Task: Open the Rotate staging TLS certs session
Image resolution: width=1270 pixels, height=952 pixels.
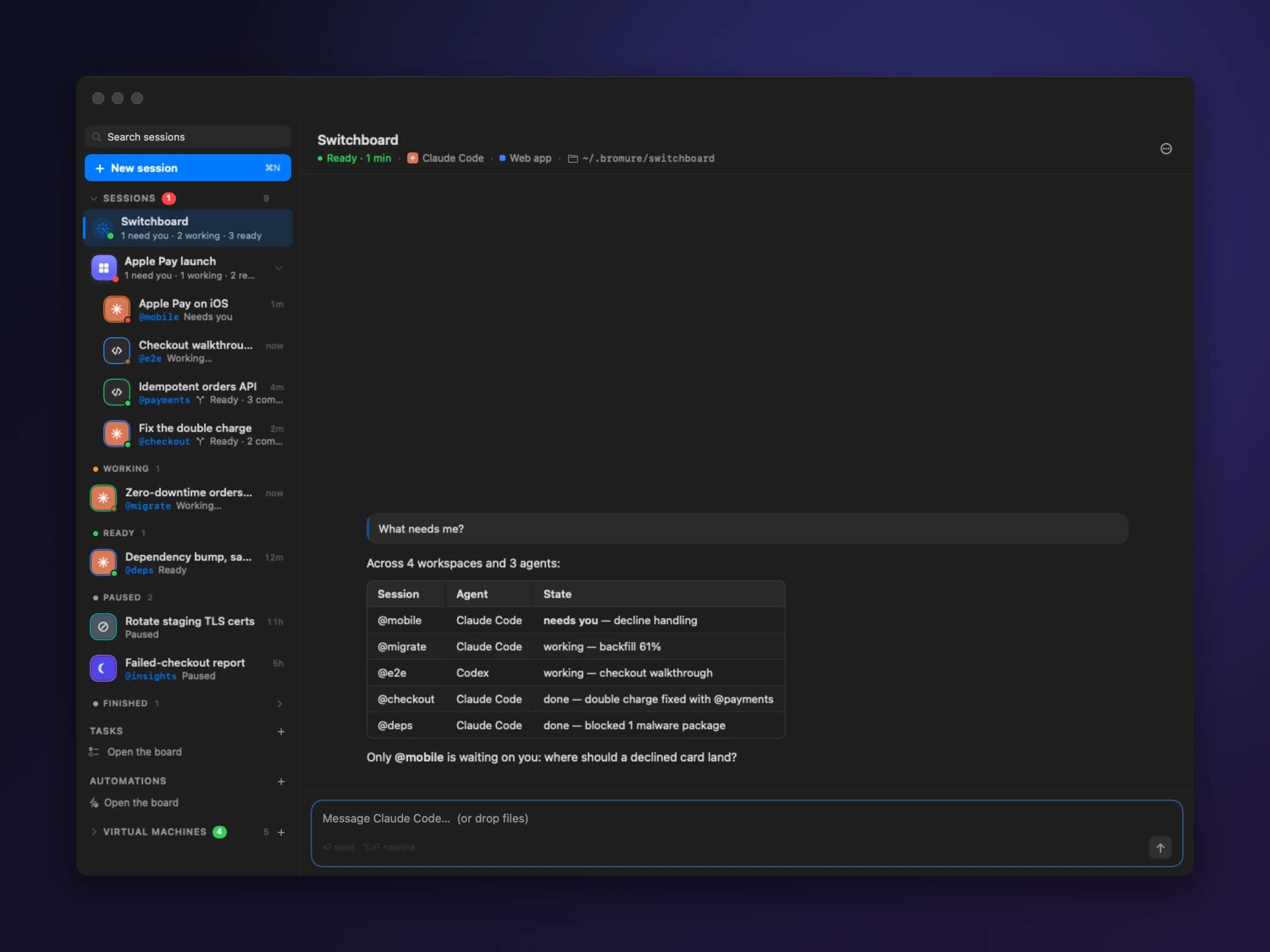Action: coord(188,627)
